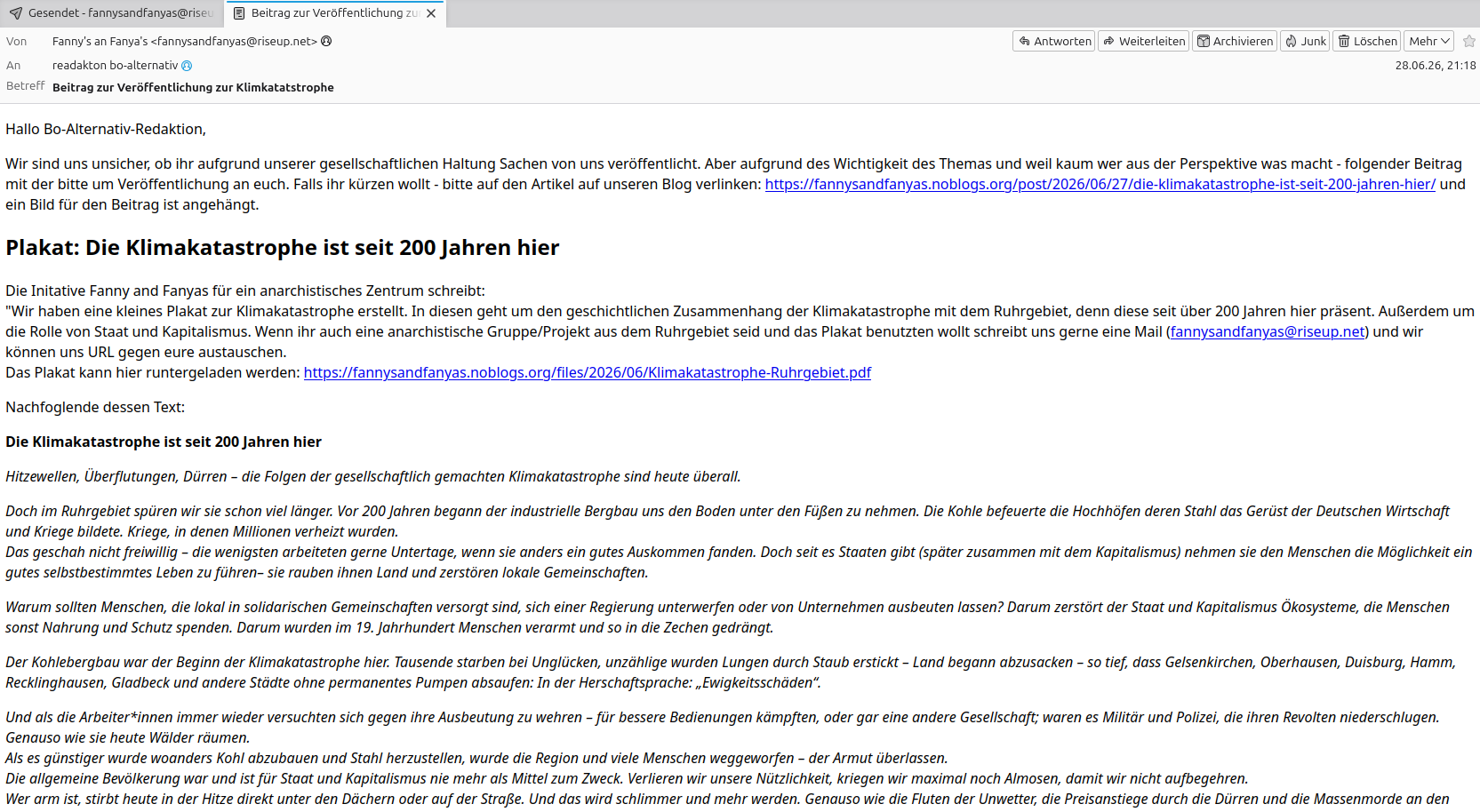Viewport: 1480px width, 812px height.
Task: Forward the message with Weiterleiten
Action: (x=1143, y=41)
